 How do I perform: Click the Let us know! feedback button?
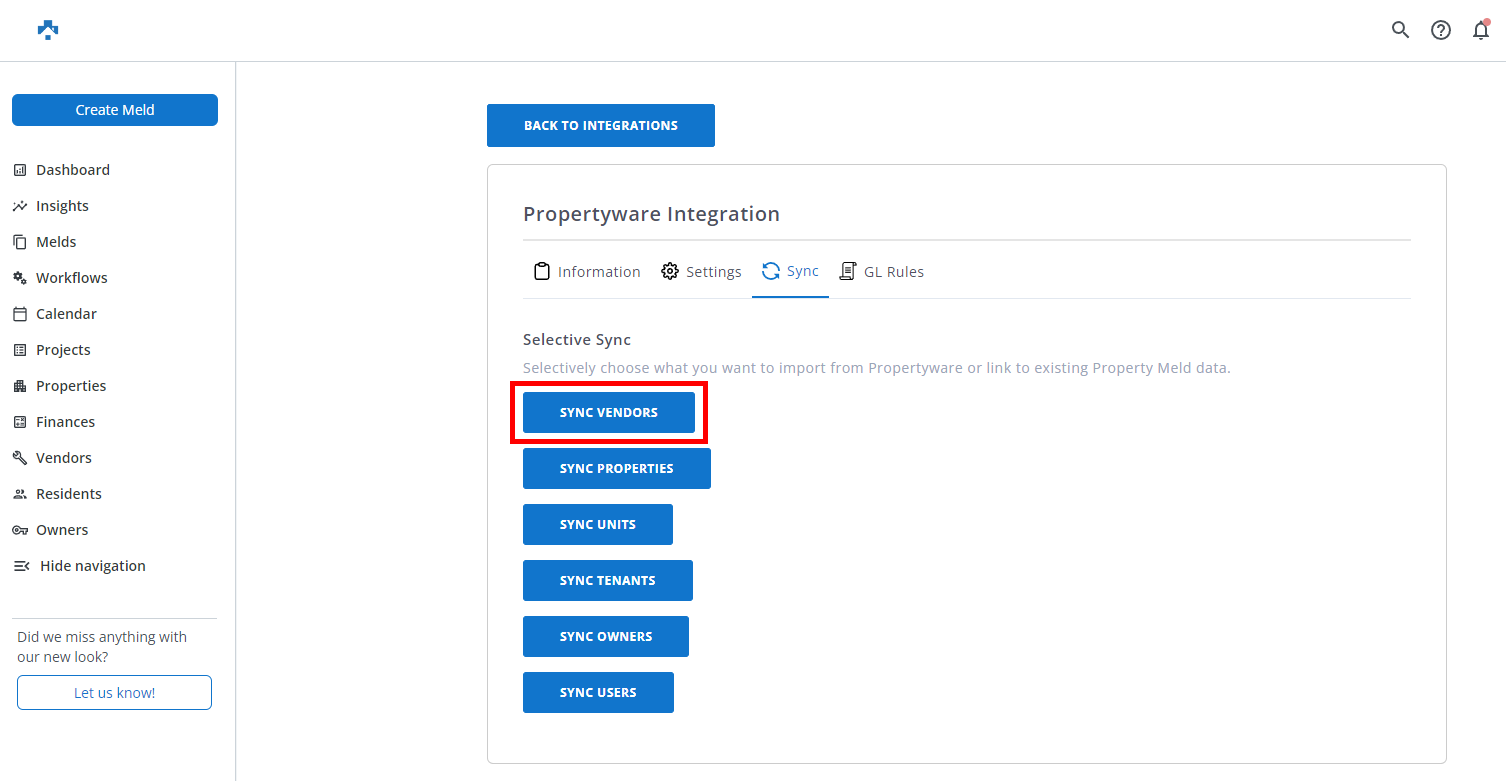(114, 693)
